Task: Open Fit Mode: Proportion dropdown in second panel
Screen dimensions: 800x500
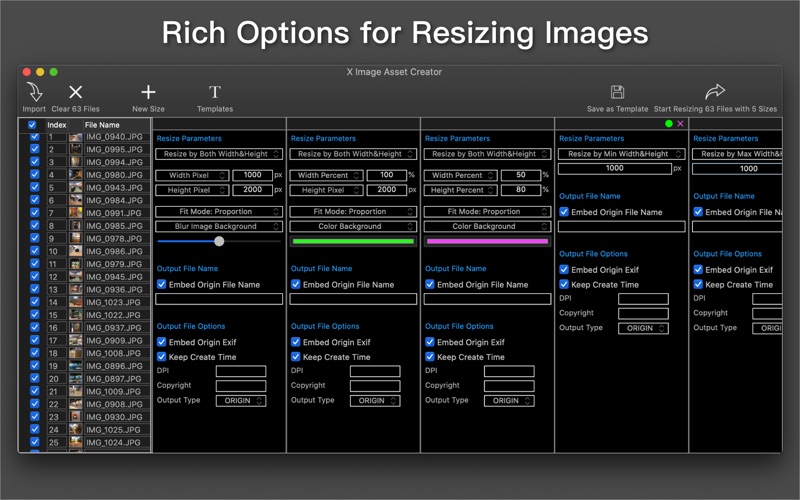Action: click(353, 211)
